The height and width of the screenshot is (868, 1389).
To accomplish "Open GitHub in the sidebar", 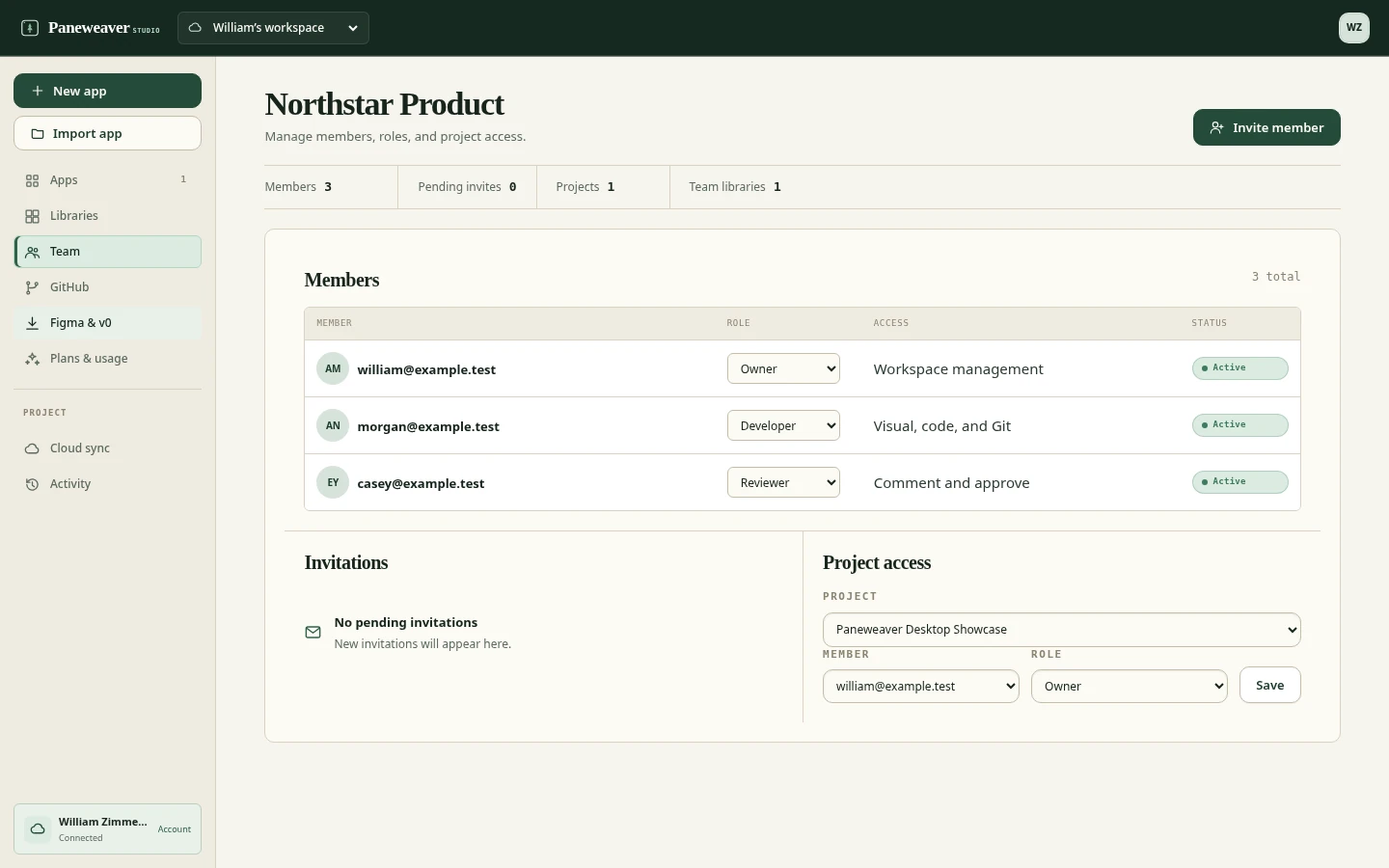I will 107,287.
